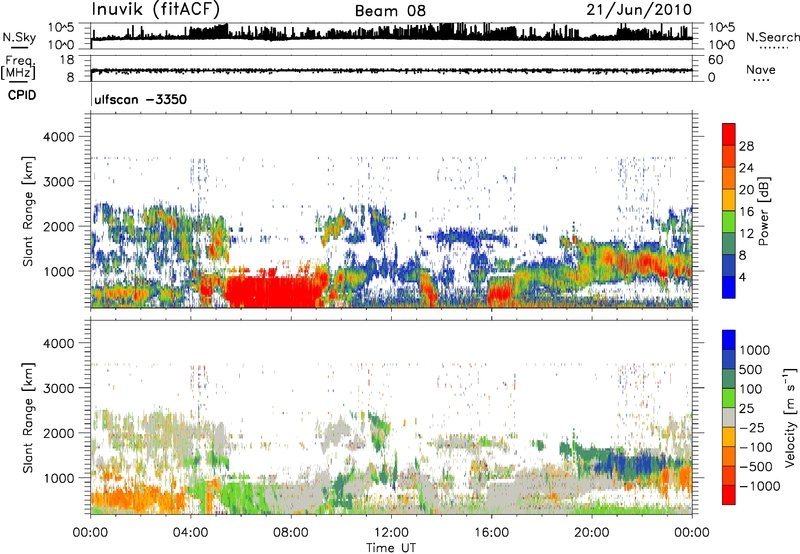This screenshot has height=554, width=800.
Task: Pick the blue top segment of Velocity color bar
Action: click(729, 340)
